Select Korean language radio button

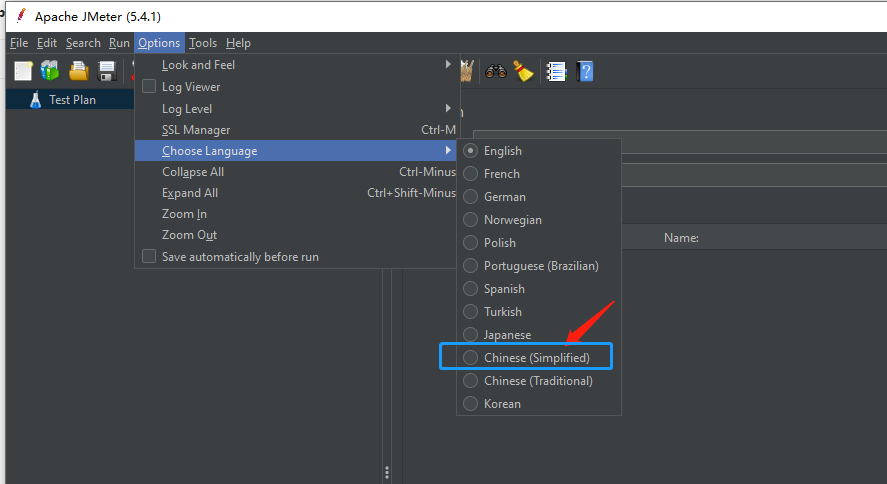470,404
